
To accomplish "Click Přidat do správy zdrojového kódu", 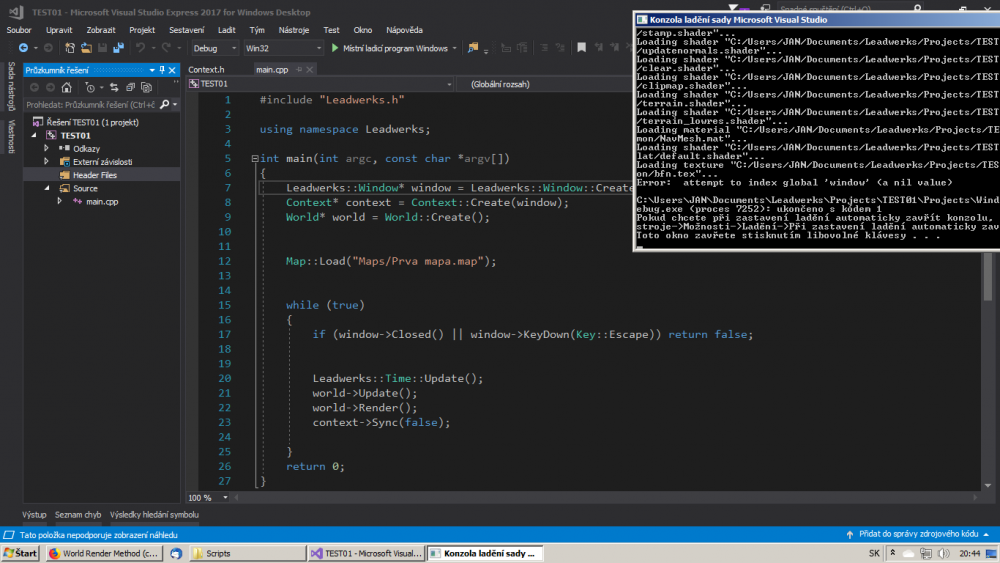I will click(x=917, y=535).
